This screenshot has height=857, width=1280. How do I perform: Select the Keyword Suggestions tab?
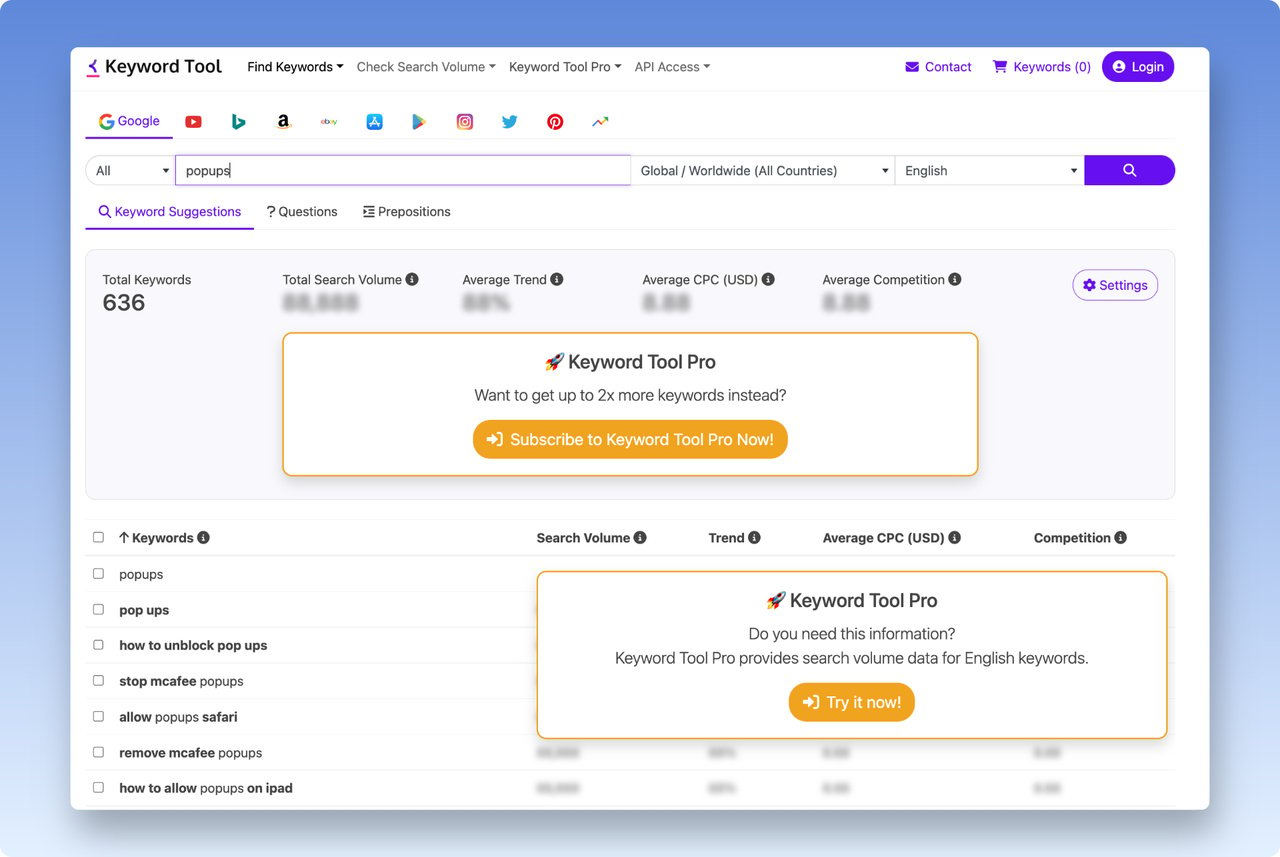(170, 212)
